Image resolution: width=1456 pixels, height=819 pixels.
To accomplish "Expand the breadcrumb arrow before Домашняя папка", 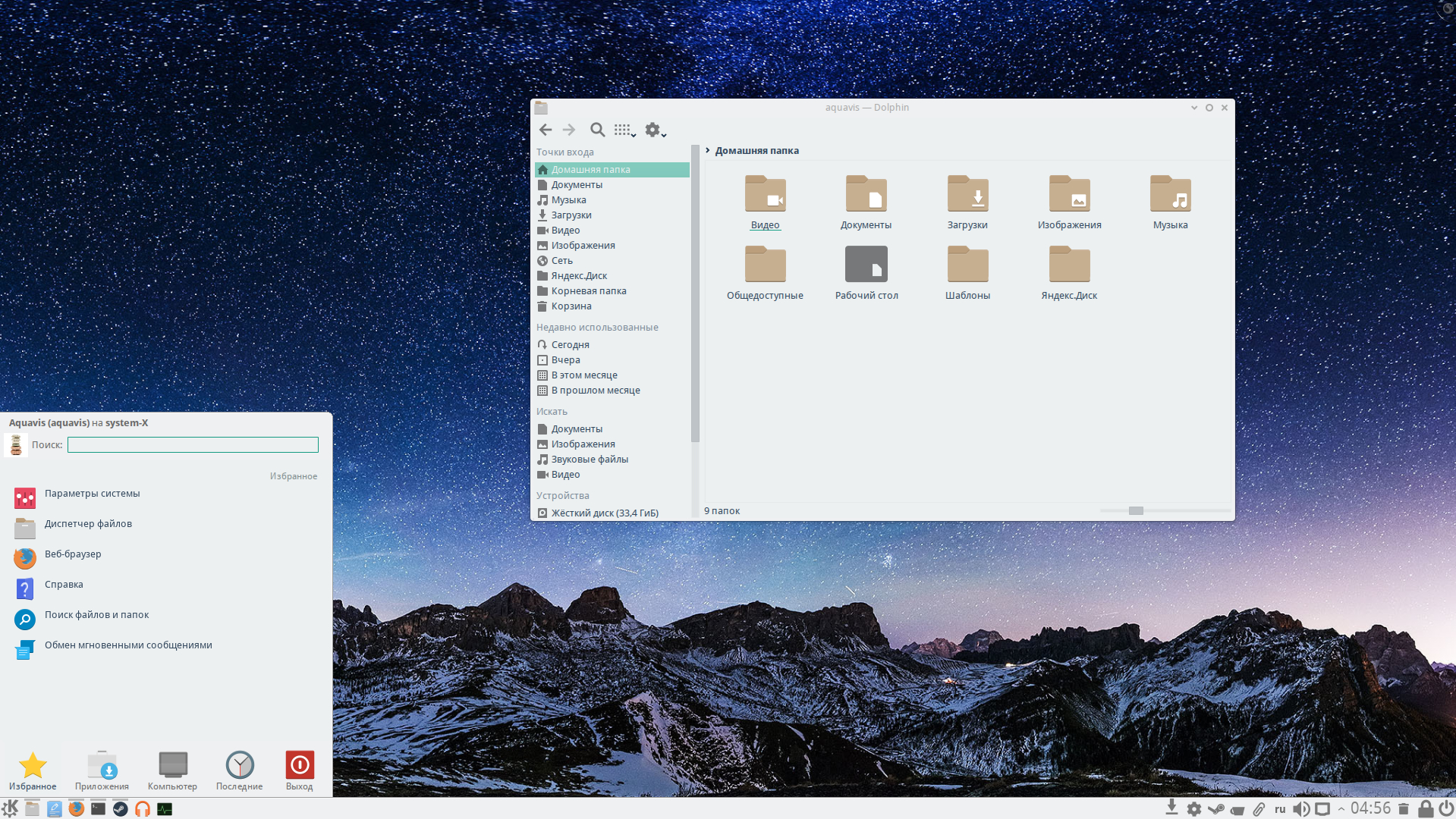I will click(707, 150).
